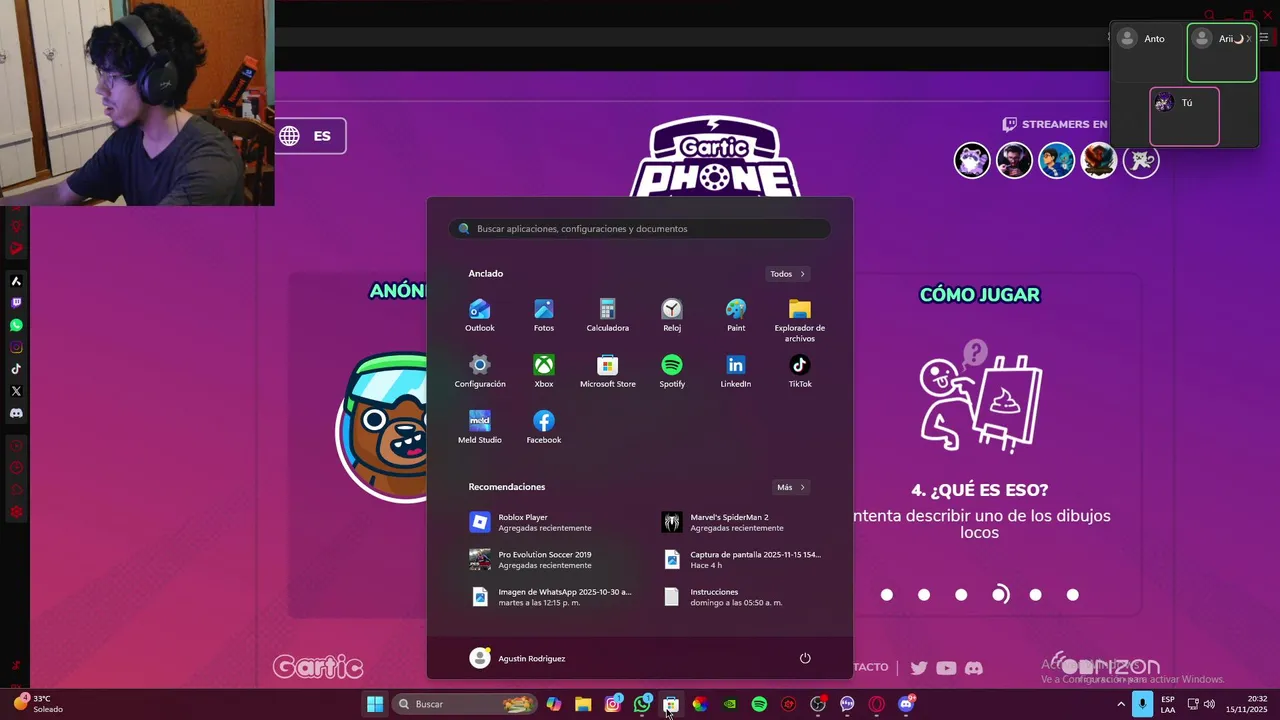Go to first how-to-play carousel dot
1280x720 pixels.
click(887, 595)
